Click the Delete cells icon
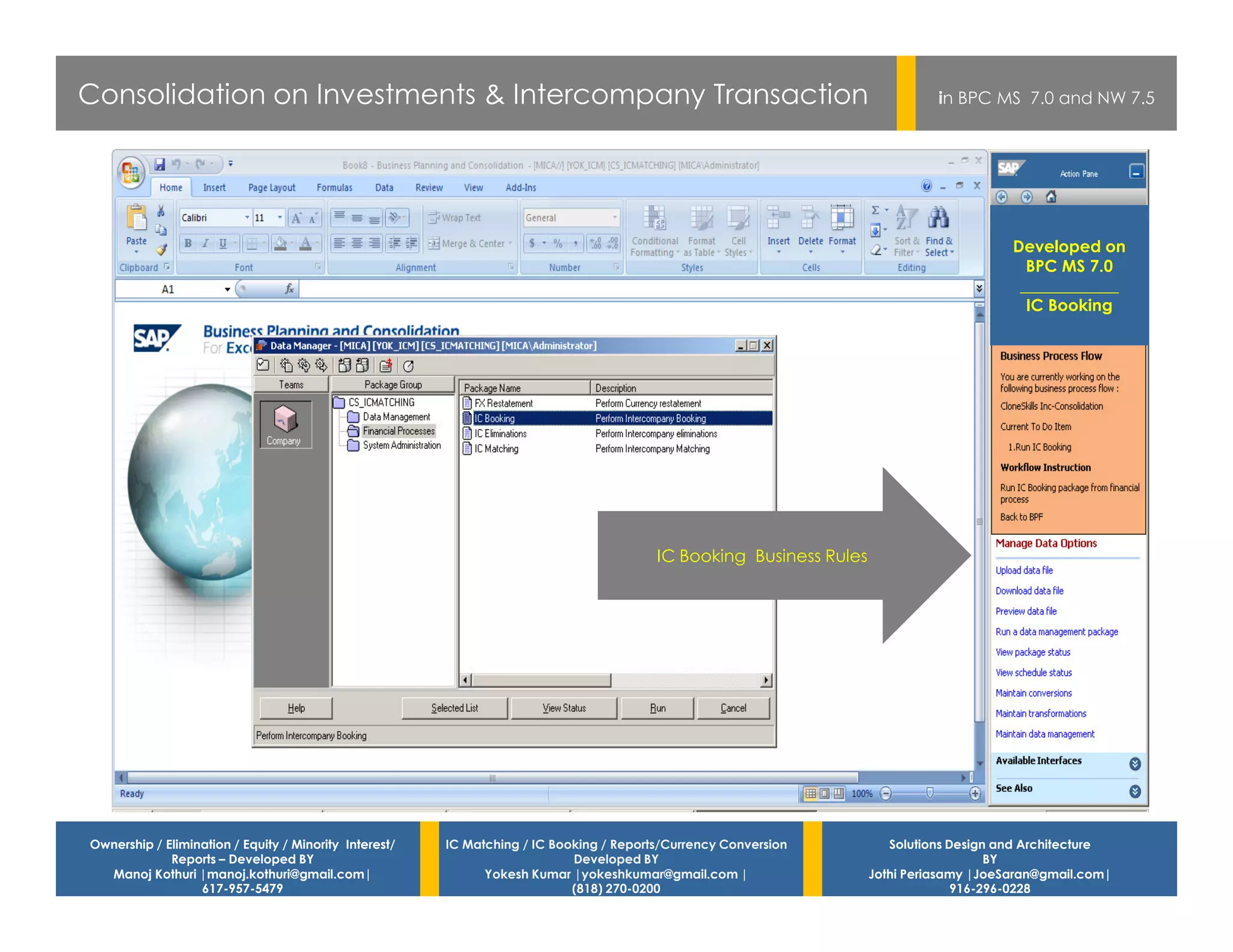The image size is (1233, 952). click(x=810, y=218)
